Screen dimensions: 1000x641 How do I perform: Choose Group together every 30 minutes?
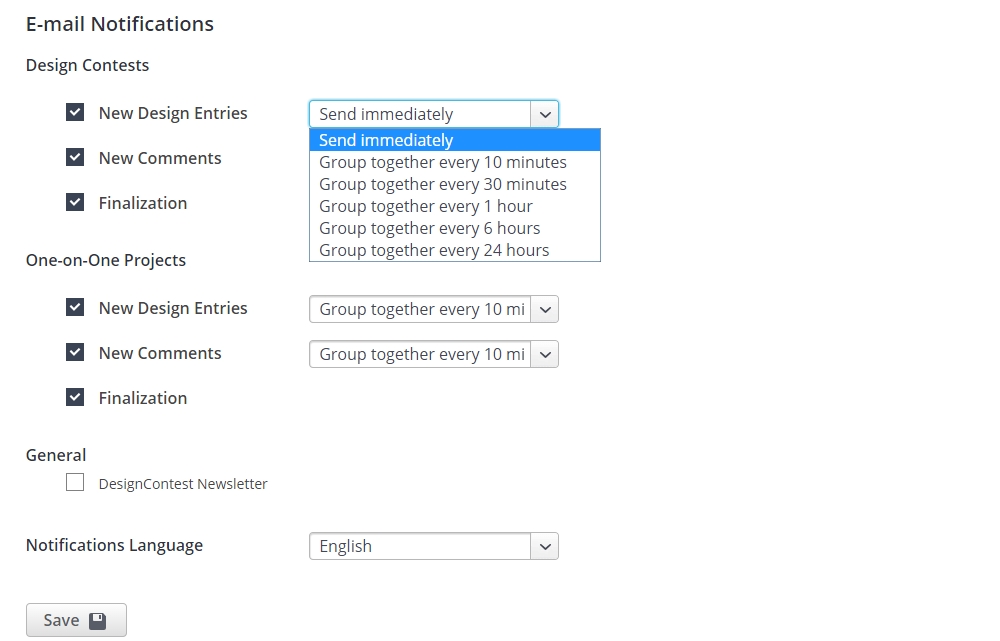[x=442, y=184]
